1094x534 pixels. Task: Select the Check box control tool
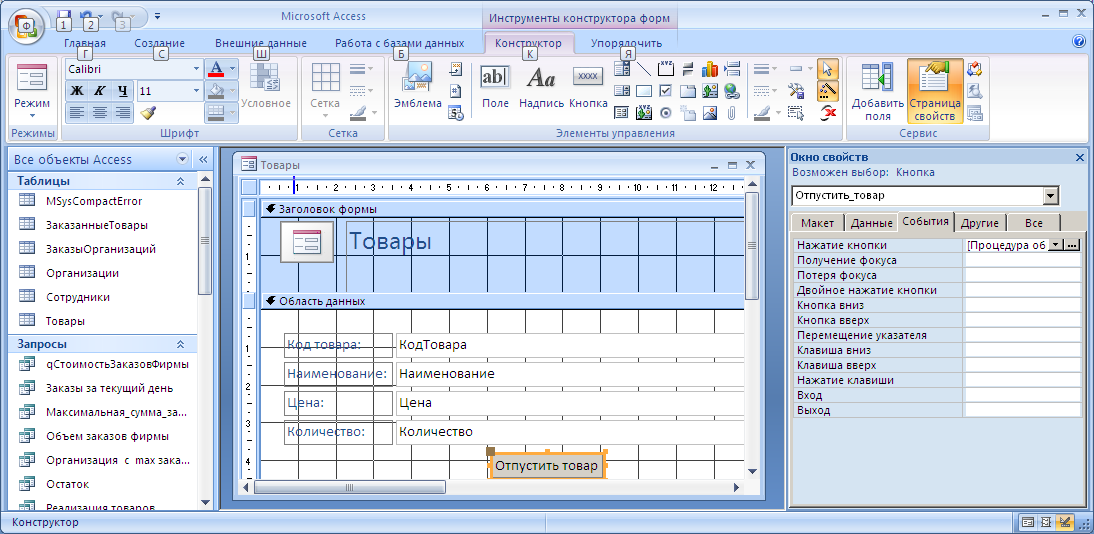tap(666, 91)
